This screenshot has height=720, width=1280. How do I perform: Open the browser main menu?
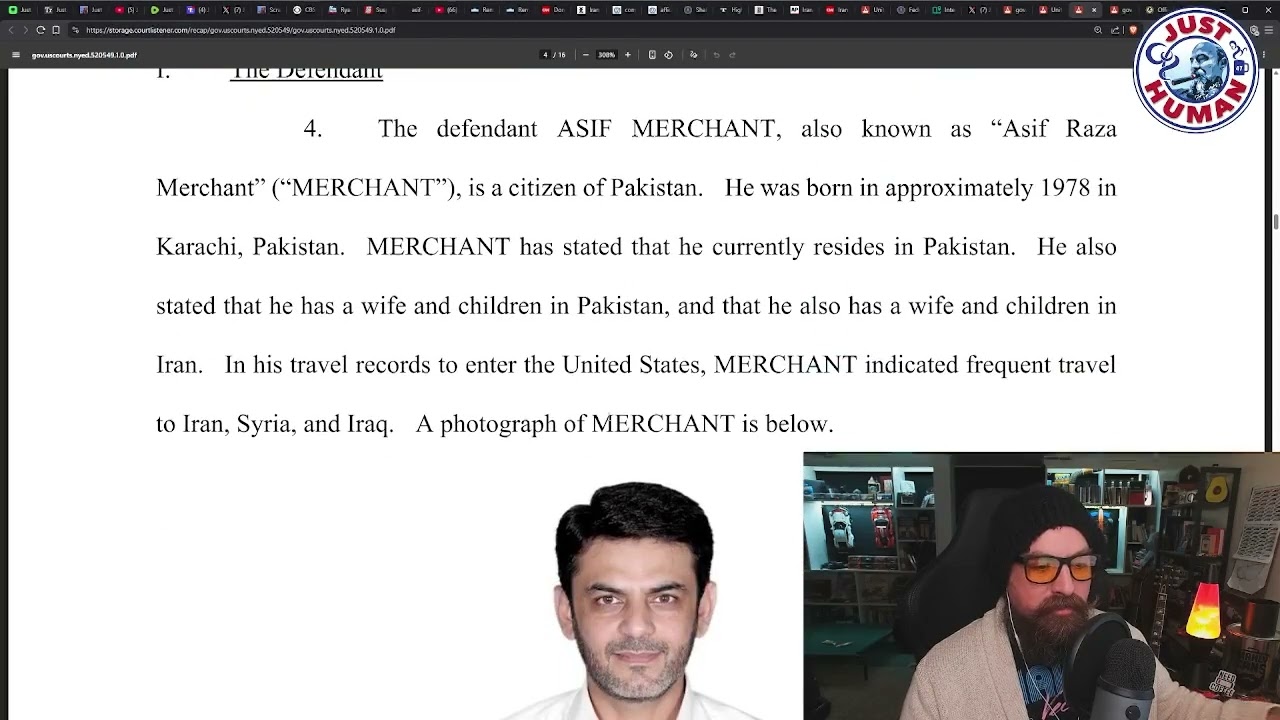tap(1270, 30)
